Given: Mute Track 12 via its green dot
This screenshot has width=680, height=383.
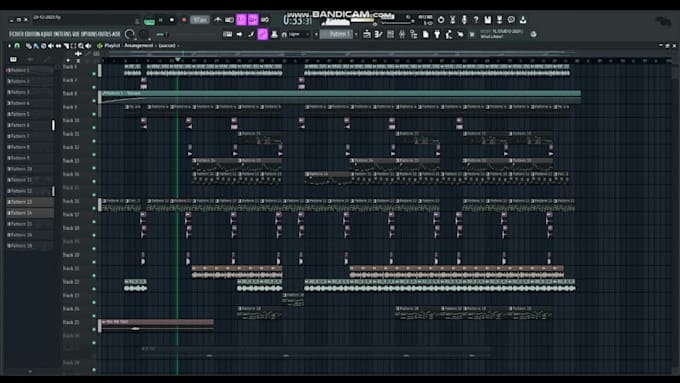Looking at the screenshot, I should [x=94, y=154].
